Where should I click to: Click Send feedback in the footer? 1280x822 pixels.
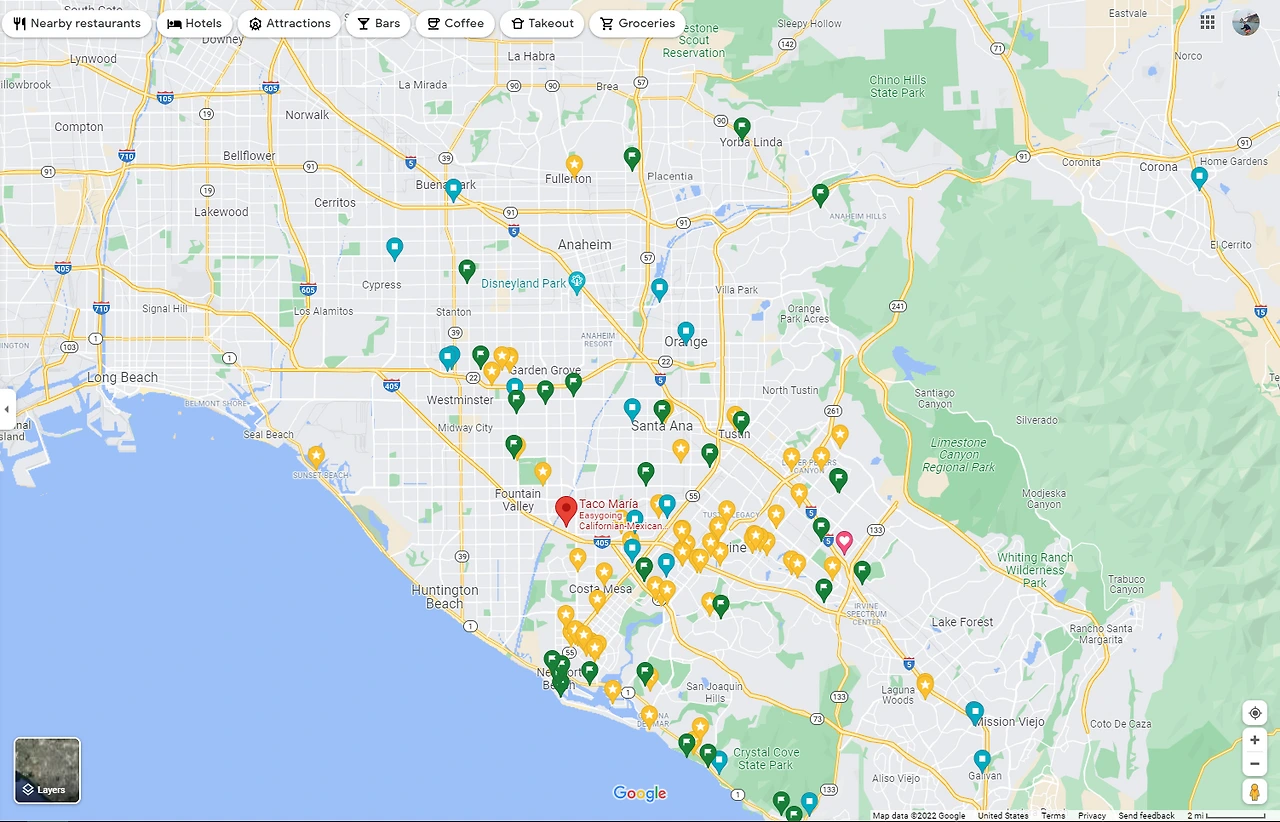pos(1147,816)
